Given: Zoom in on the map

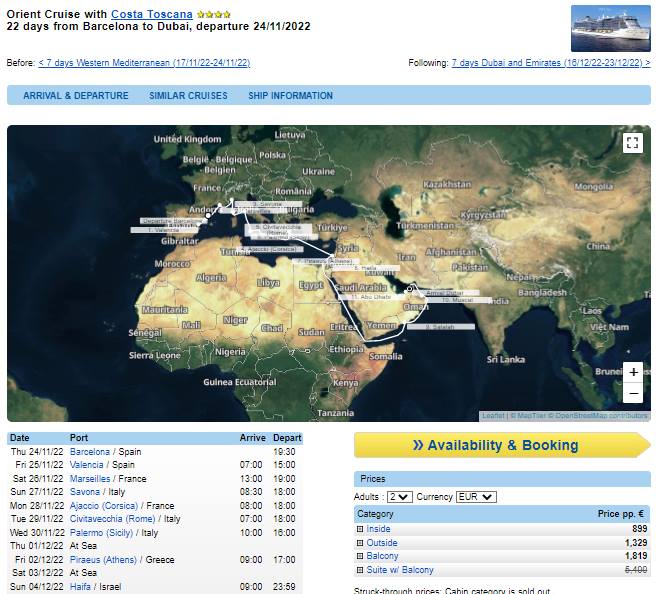Looking at the screenshot, I should [x=633, y=372].
